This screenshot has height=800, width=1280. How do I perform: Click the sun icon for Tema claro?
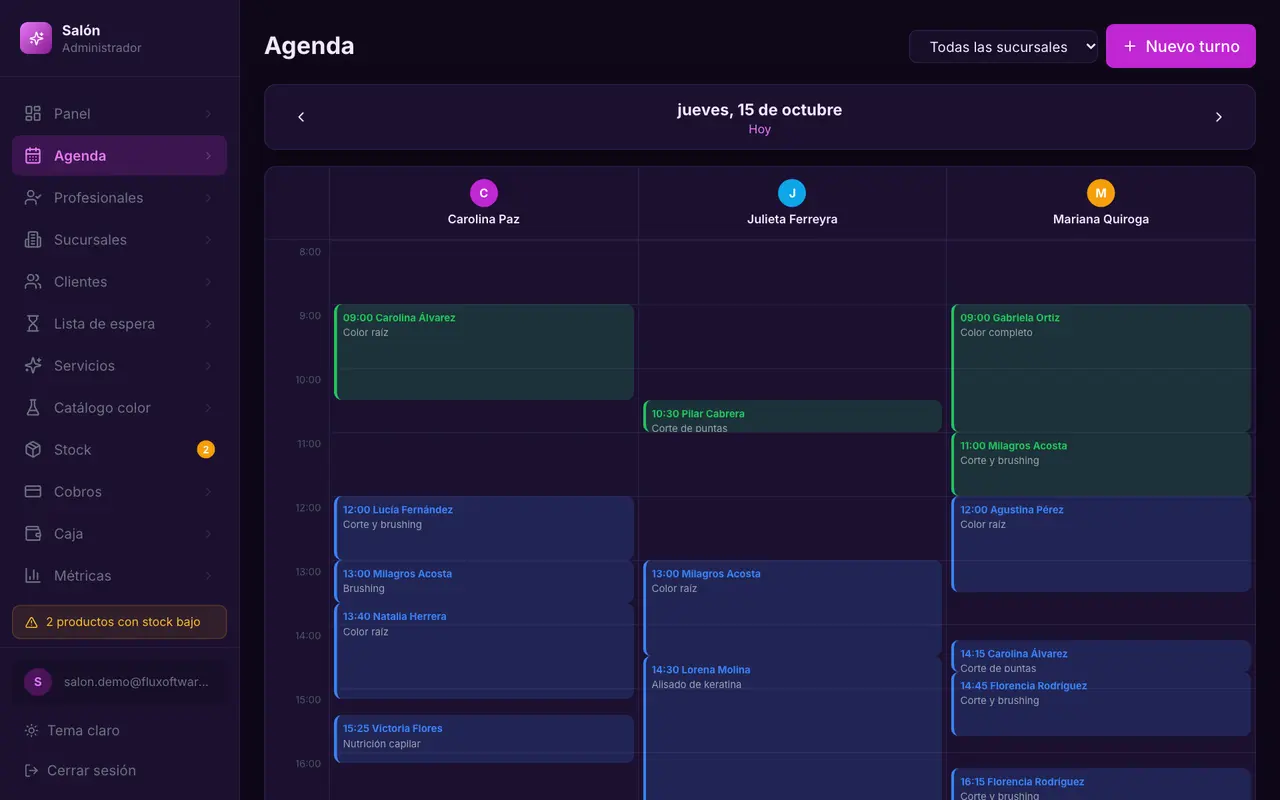(x=32, y=731)
